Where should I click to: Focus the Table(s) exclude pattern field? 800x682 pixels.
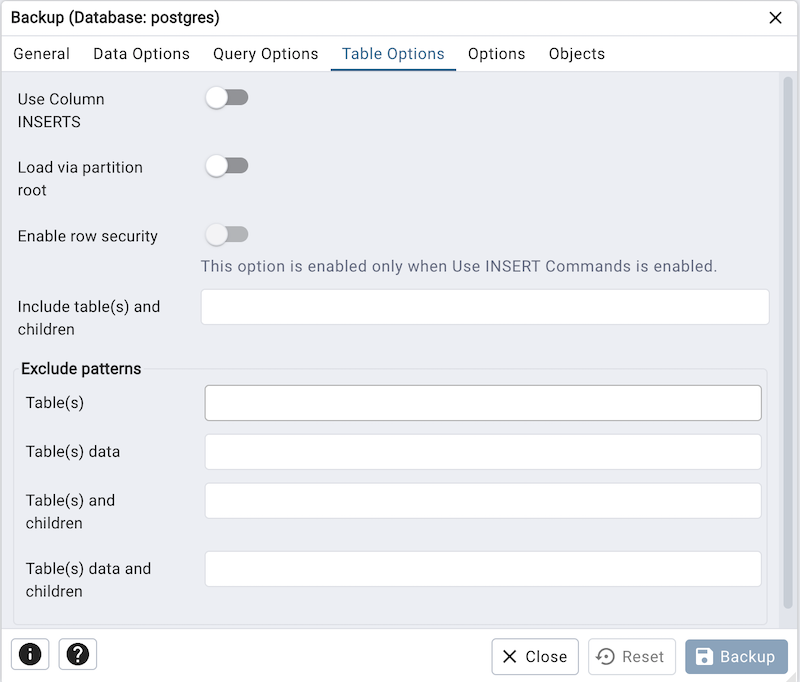tap(483, 403)
